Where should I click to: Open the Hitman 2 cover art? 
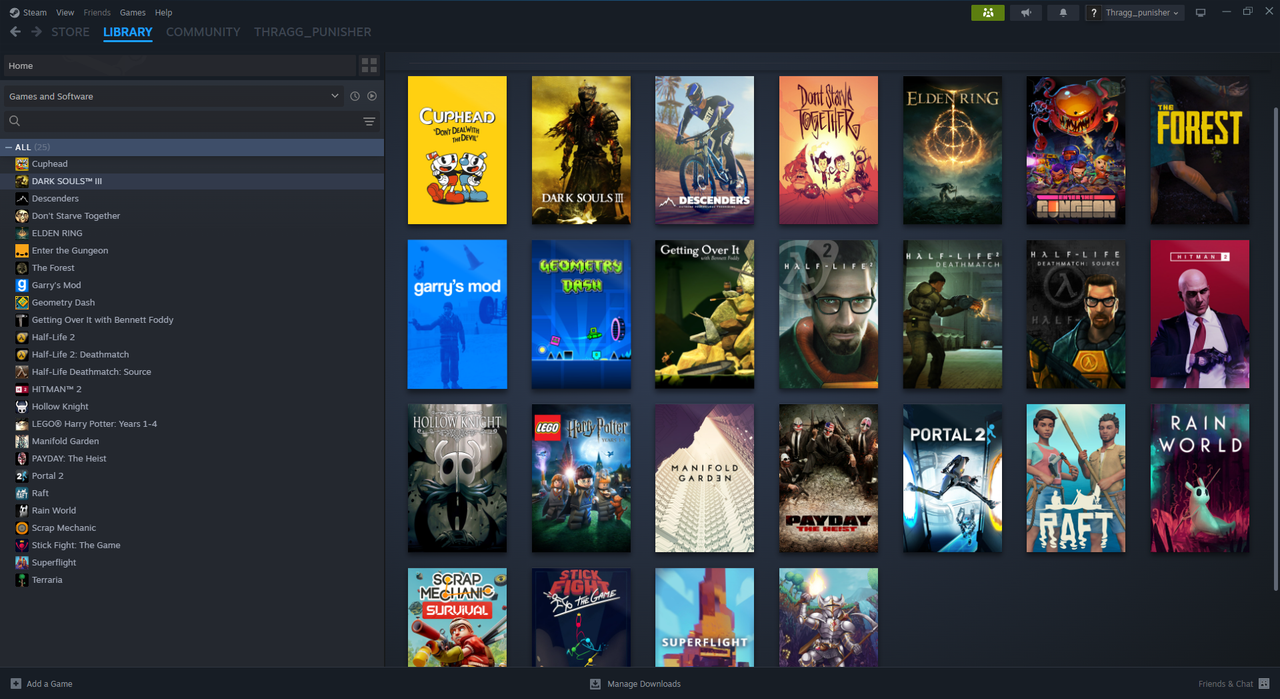[1200, 314]
